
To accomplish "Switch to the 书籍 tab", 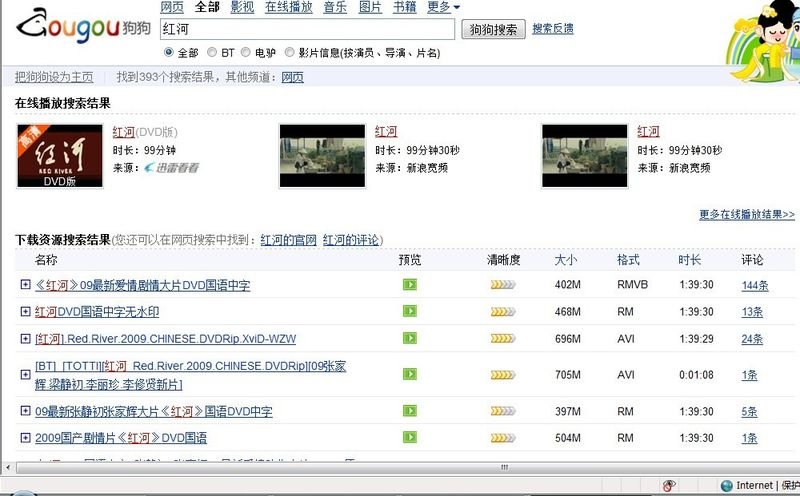I will tap(405, 7).
